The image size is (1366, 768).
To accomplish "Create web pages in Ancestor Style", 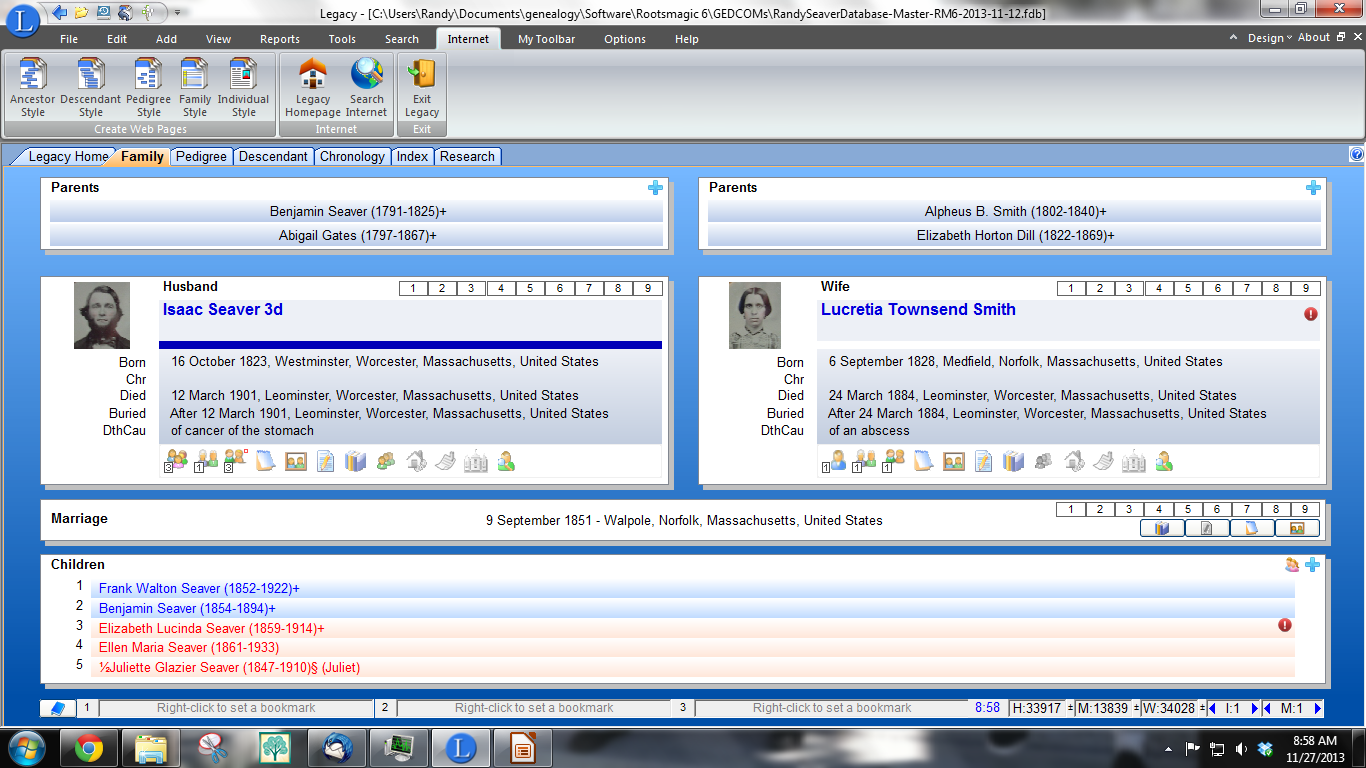I will [33, 88].
